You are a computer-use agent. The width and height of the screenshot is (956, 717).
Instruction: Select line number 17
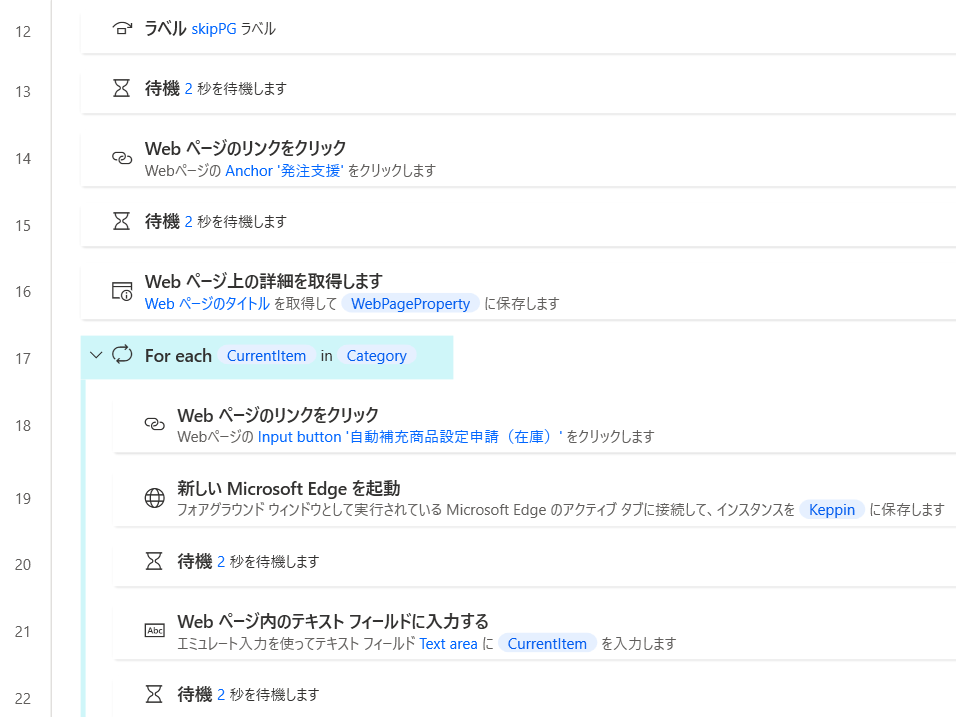pos(23,358)
